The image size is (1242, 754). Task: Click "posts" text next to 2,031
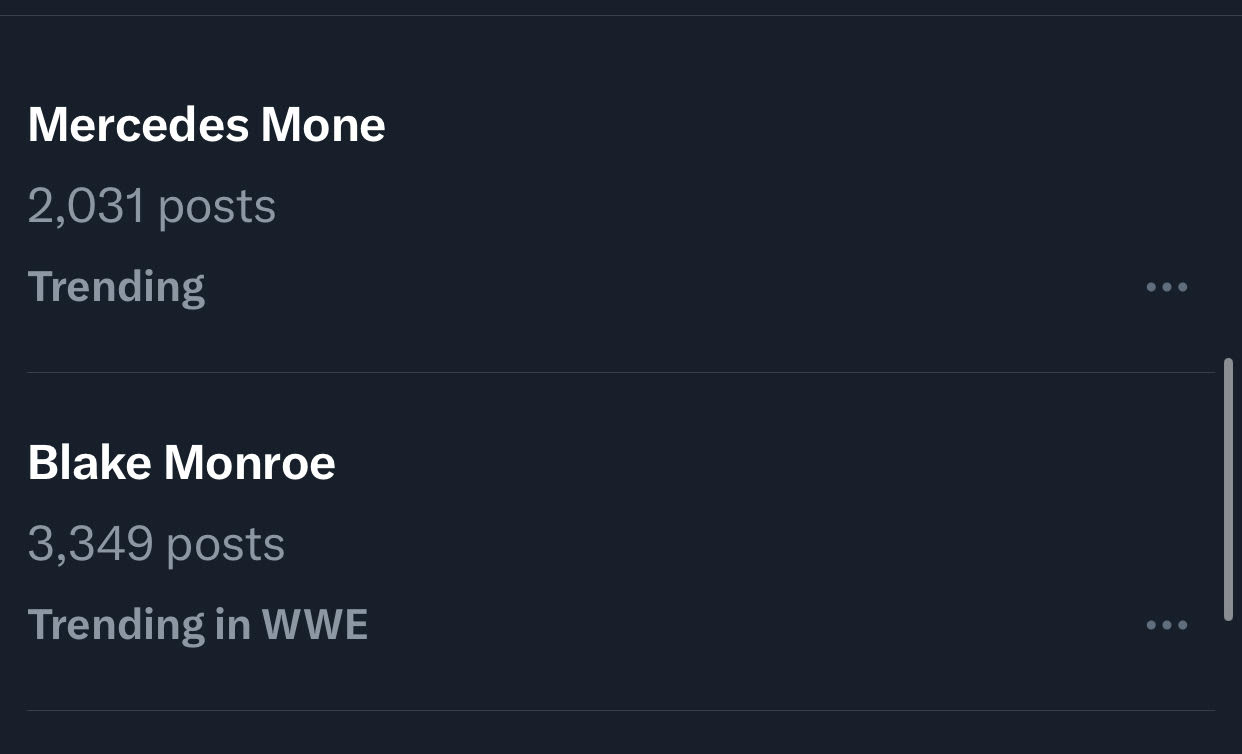tap(217, 206)
